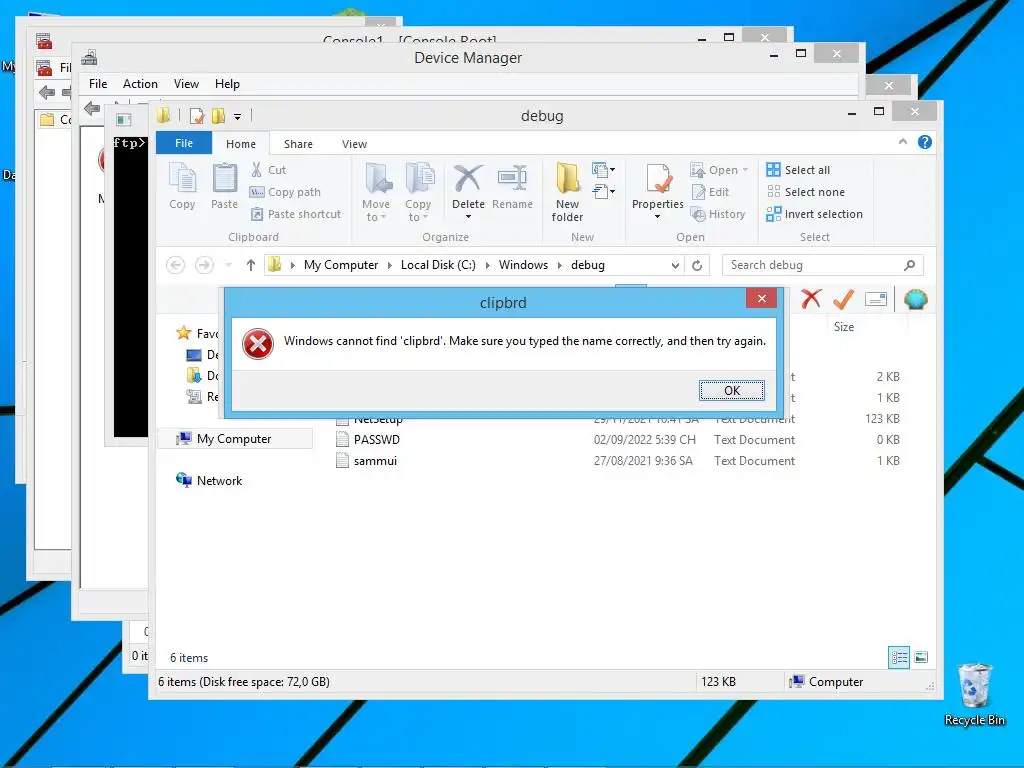Open the File tab in debug window
This screenshot has height=768, width=1024.
pos(184,143)
